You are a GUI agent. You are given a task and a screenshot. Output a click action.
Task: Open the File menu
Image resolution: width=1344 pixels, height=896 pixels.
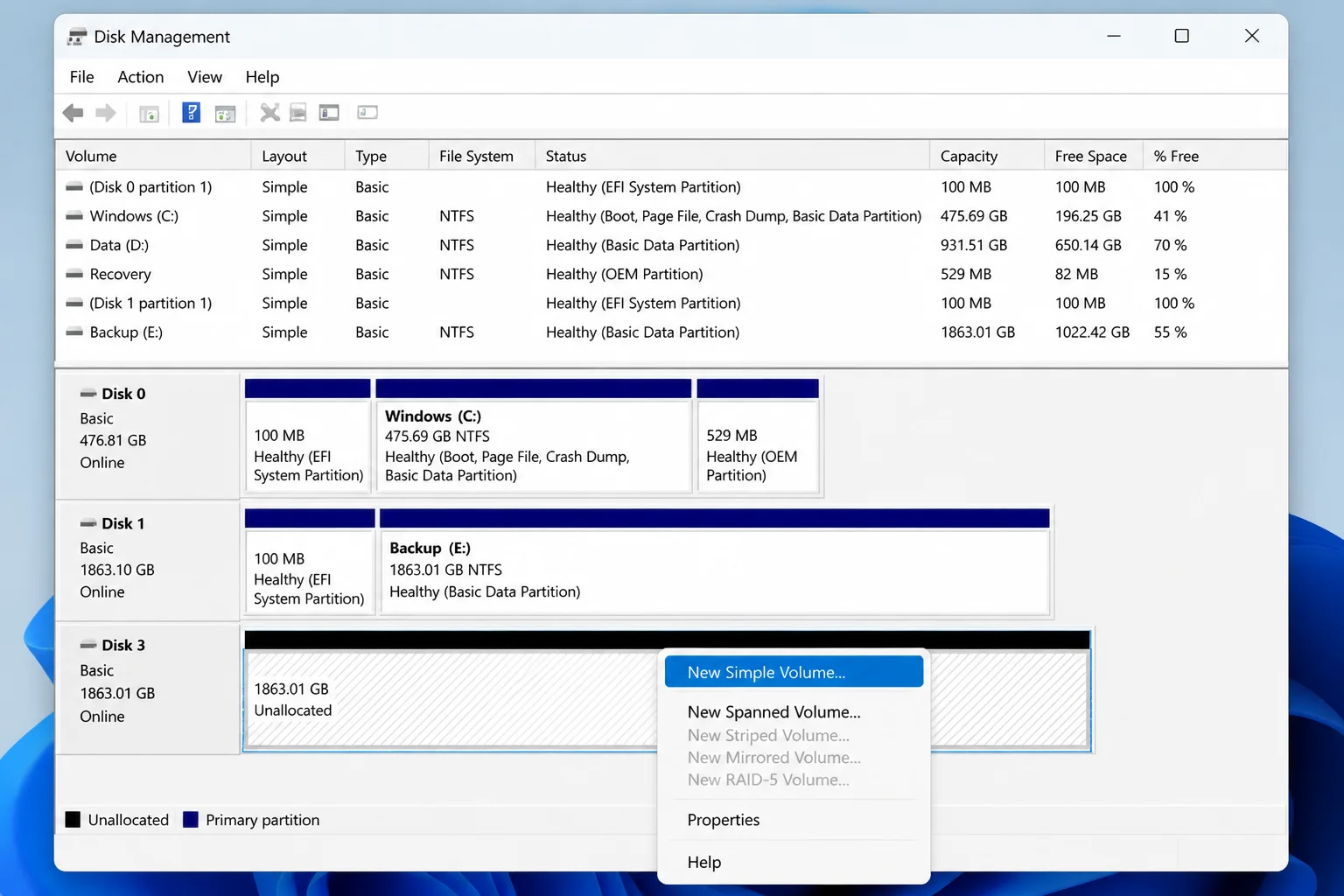pos(81,77)
